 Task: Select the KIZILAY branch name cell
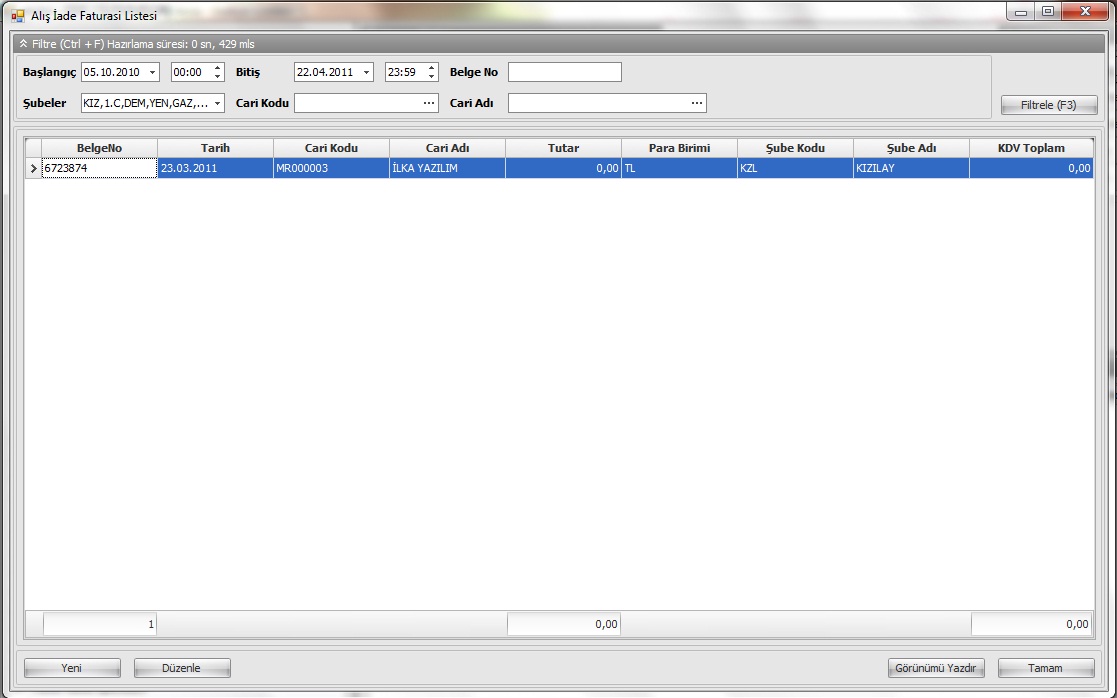pos(912,168)
